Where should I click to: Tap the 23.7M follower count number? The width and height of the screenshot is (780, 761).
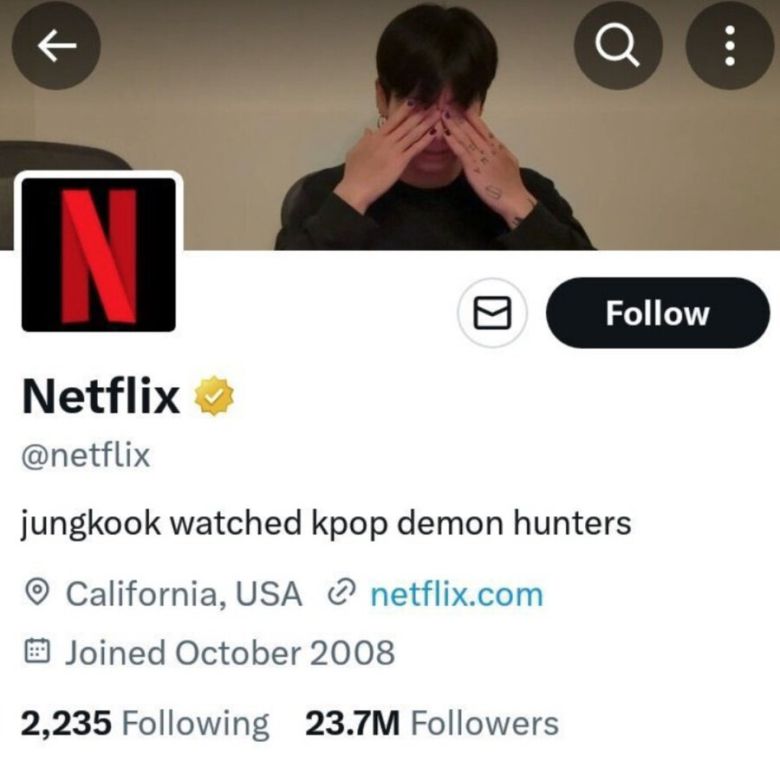(x=352, y=723)
